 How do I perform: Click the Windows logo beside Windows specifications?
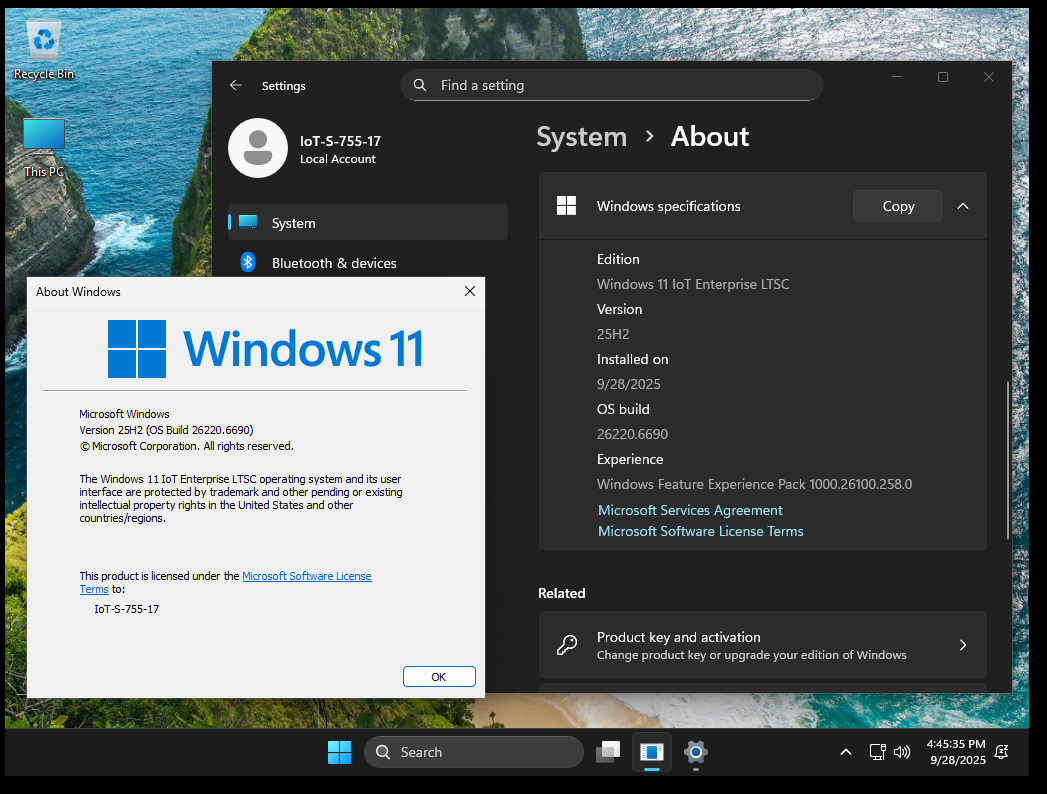click(566, 206)
